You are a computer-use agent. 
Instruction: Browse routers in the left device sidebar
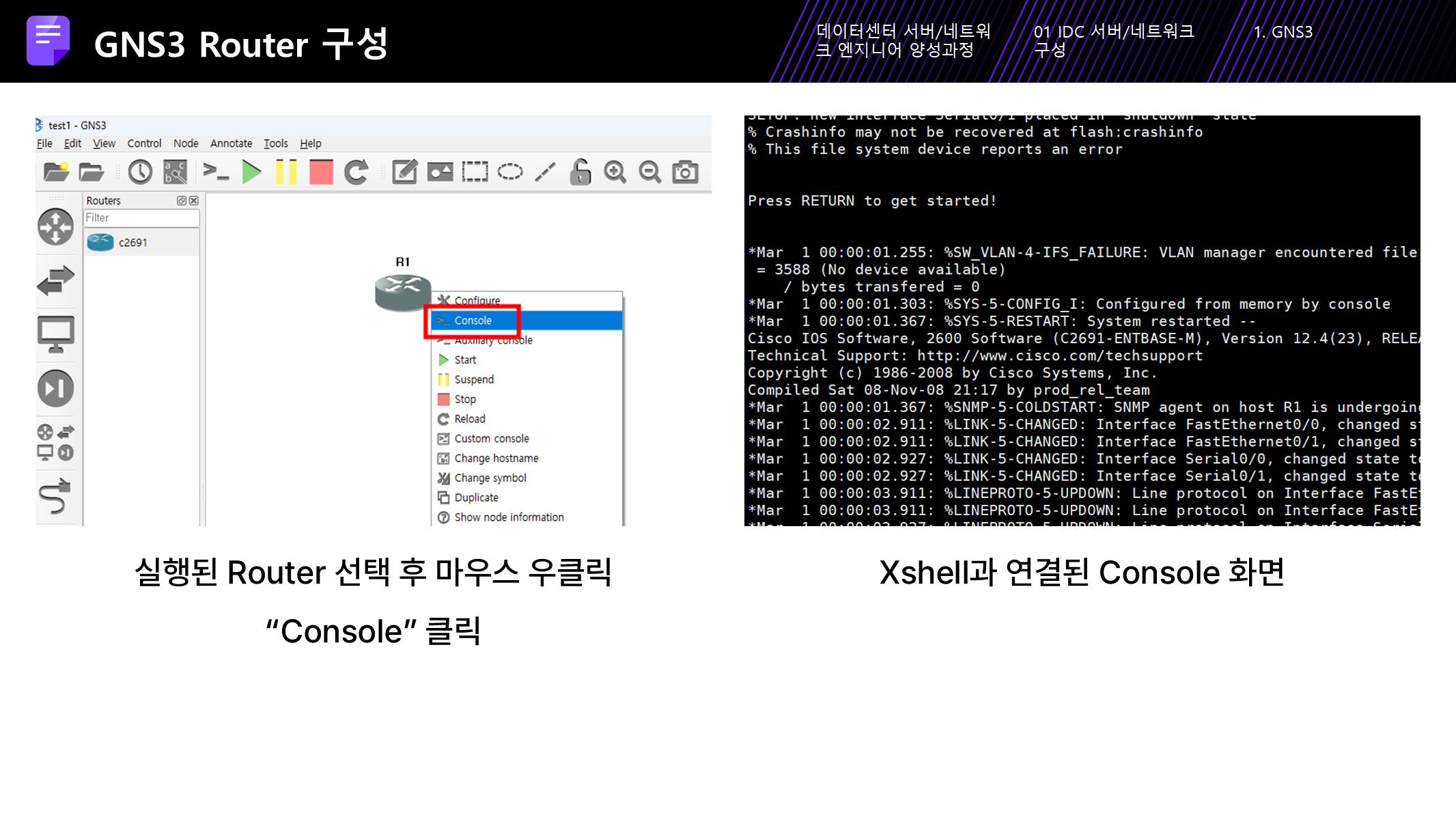[x=55, y=227]
